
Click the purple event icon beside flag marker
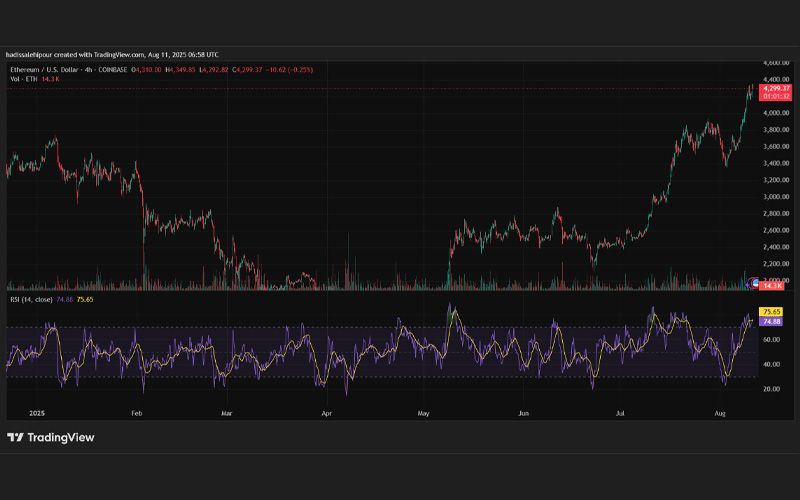click(747, 285)
